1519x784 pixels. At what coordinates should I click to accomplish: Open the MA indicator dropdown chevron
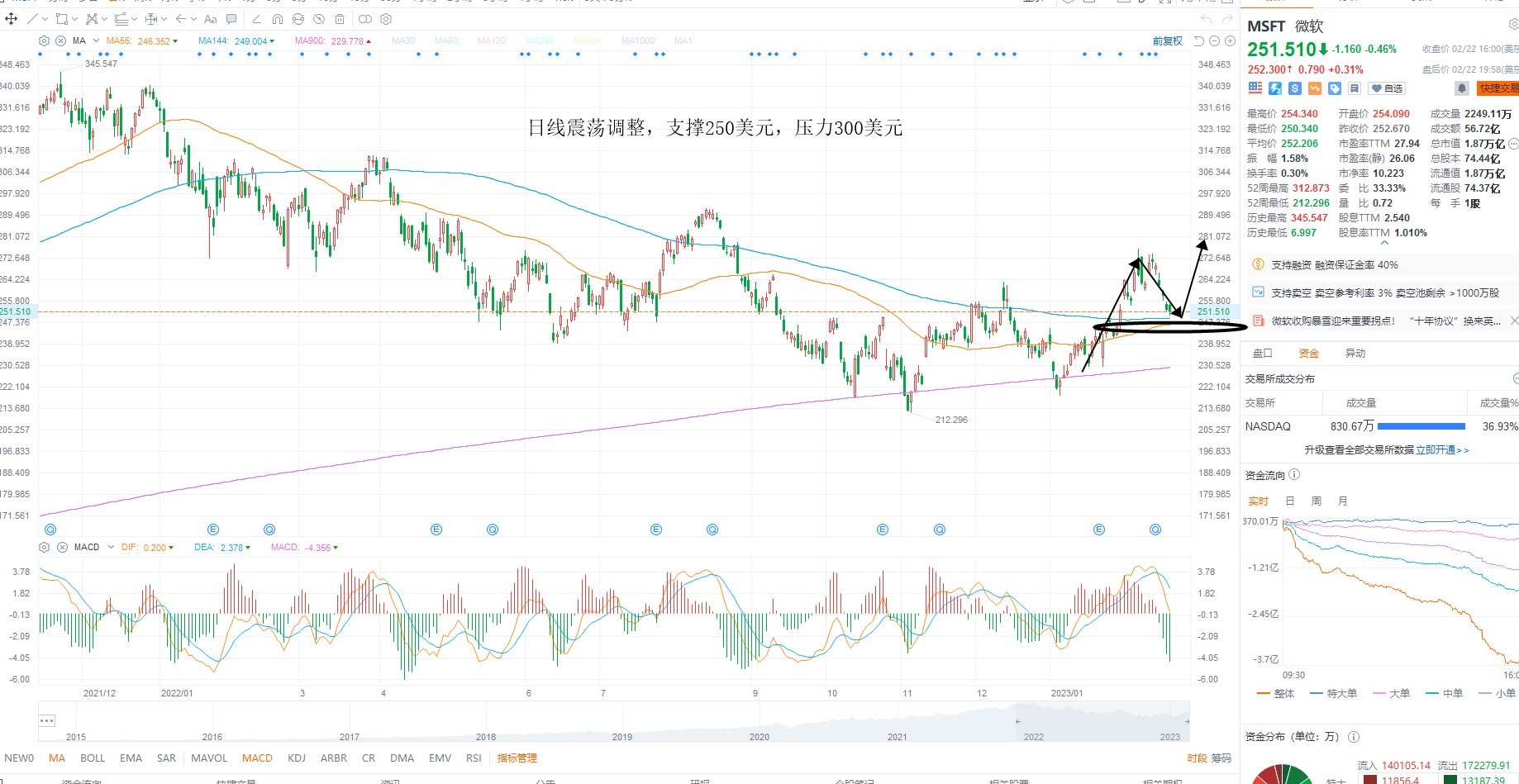tap(96, 40)
